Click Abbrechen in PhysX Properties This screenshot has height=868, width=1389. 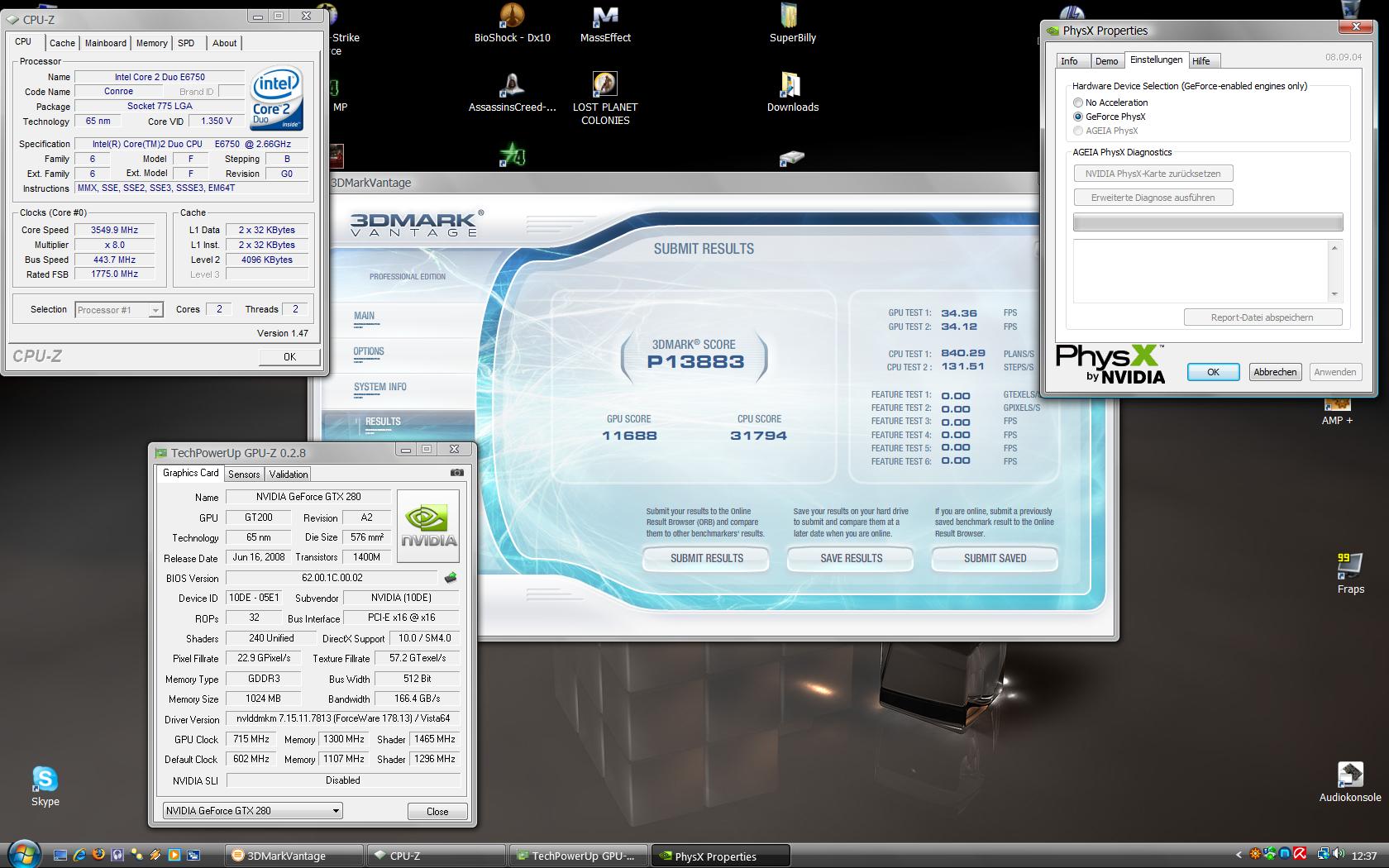tap(1275, 372)
